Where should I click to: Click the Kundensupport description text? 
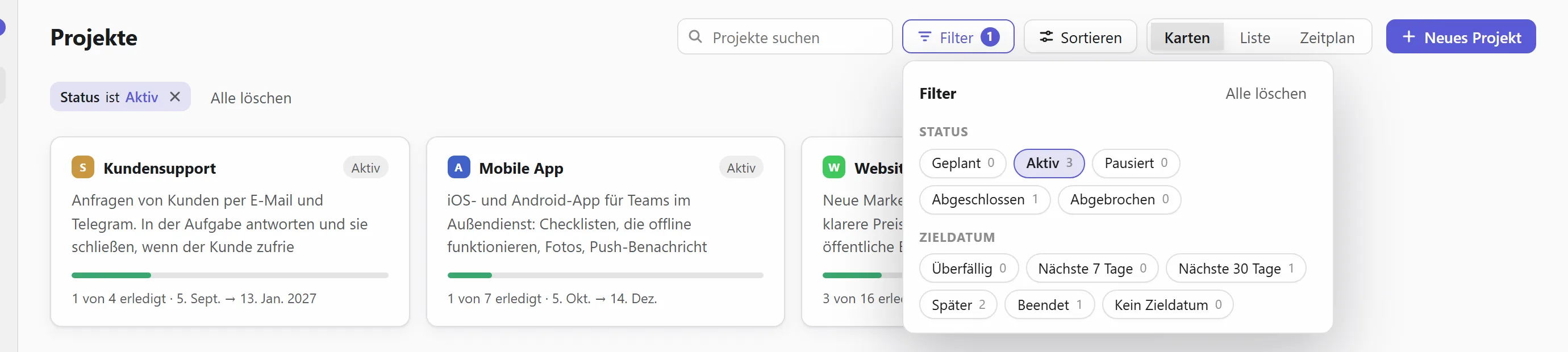220,224
